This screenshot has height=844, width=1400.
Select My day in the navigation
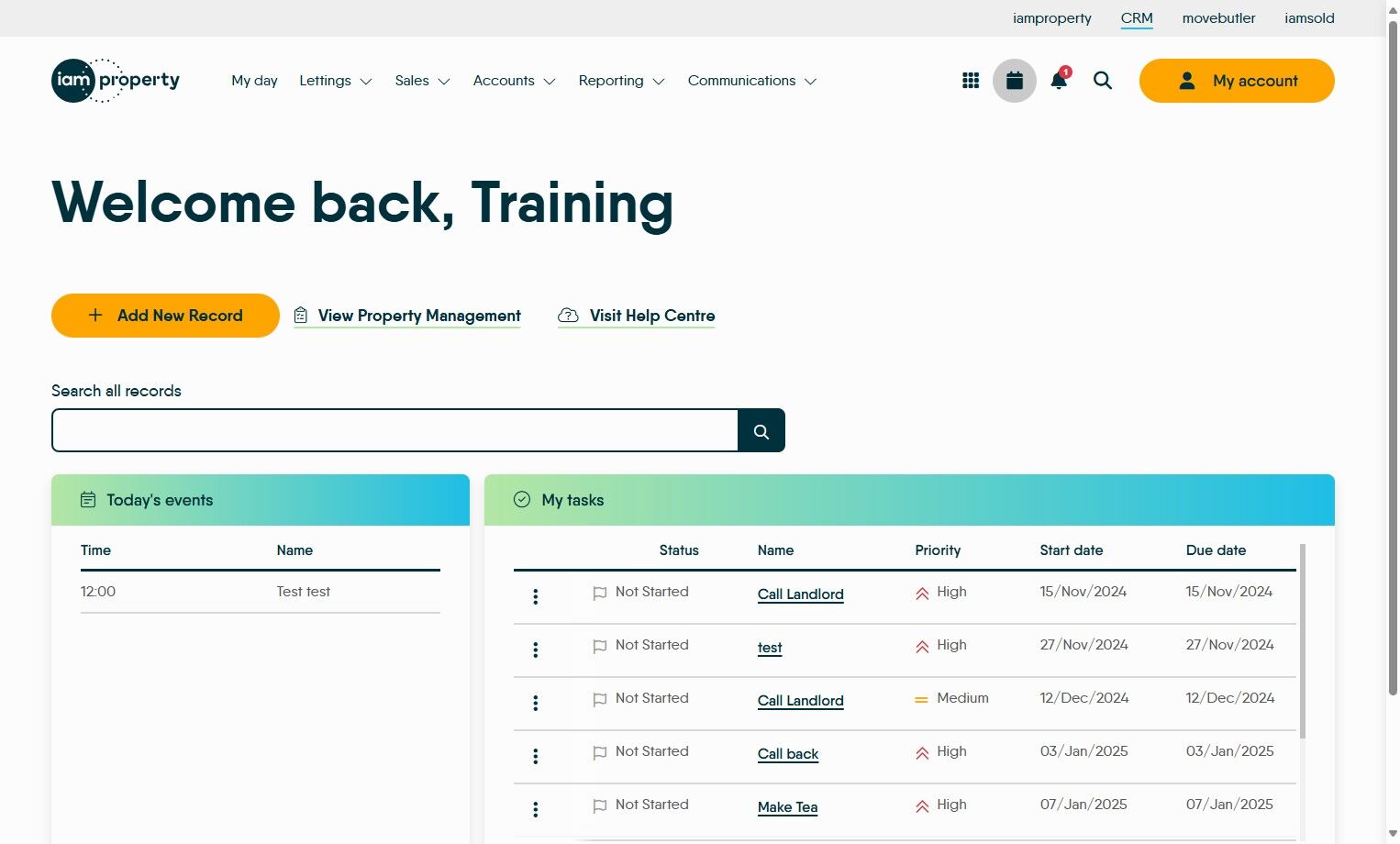(254, 81)
